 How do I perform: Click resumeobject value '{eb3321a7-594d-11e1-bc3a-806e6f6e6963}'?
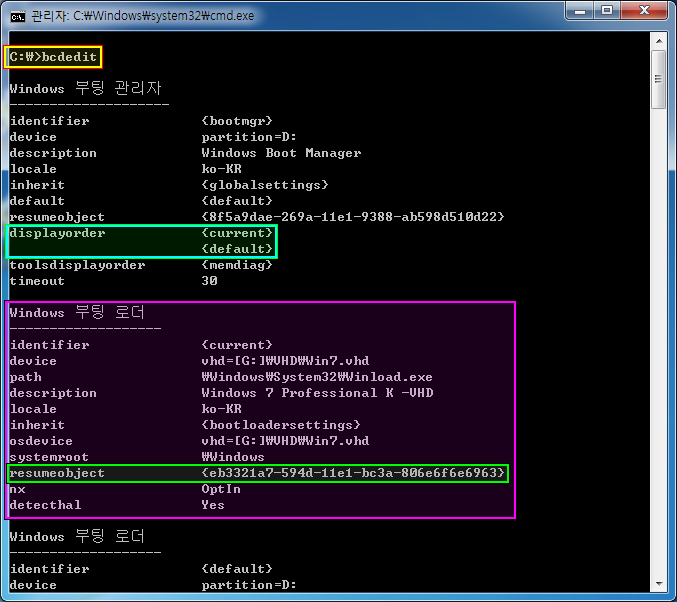coord(353,473)
